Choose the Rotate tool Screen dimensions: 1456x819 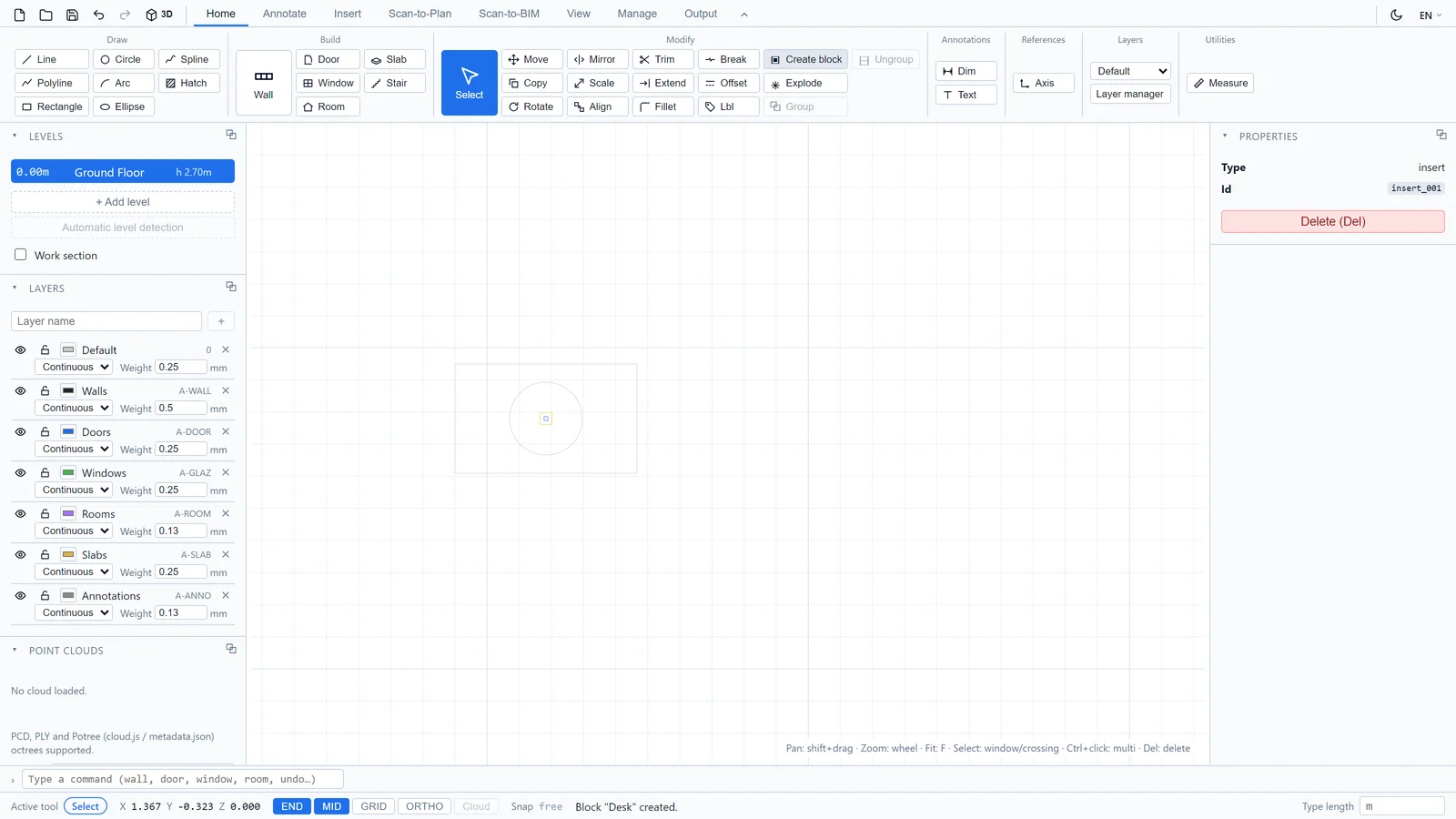[532, 106]
